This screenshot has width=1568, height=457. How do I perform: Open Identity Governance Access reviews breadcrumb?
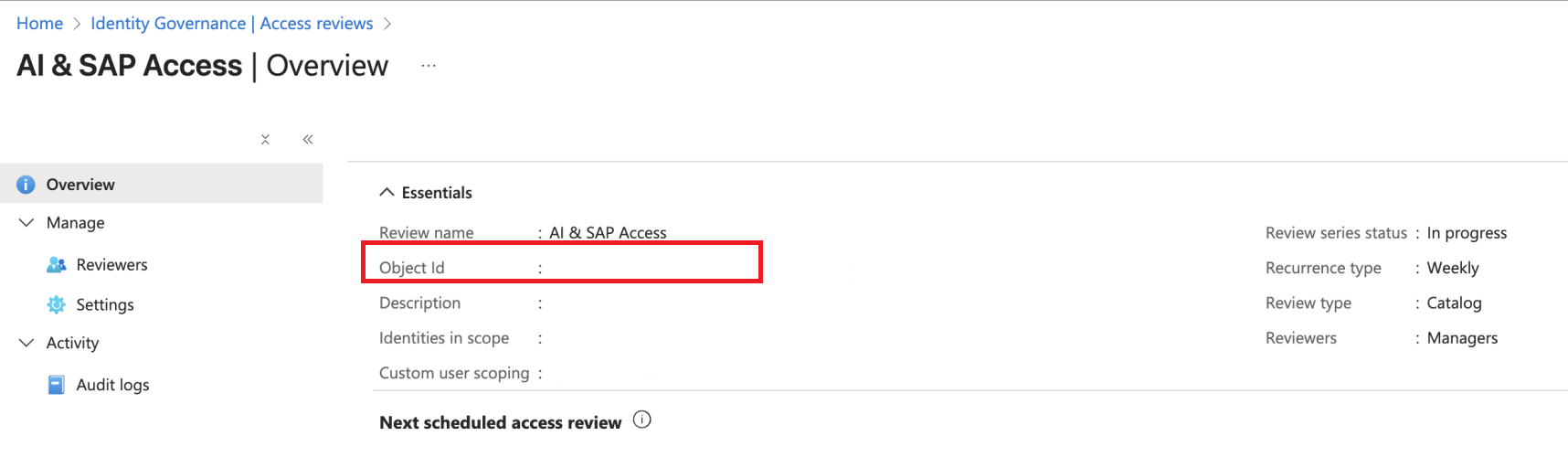[231, 24]
